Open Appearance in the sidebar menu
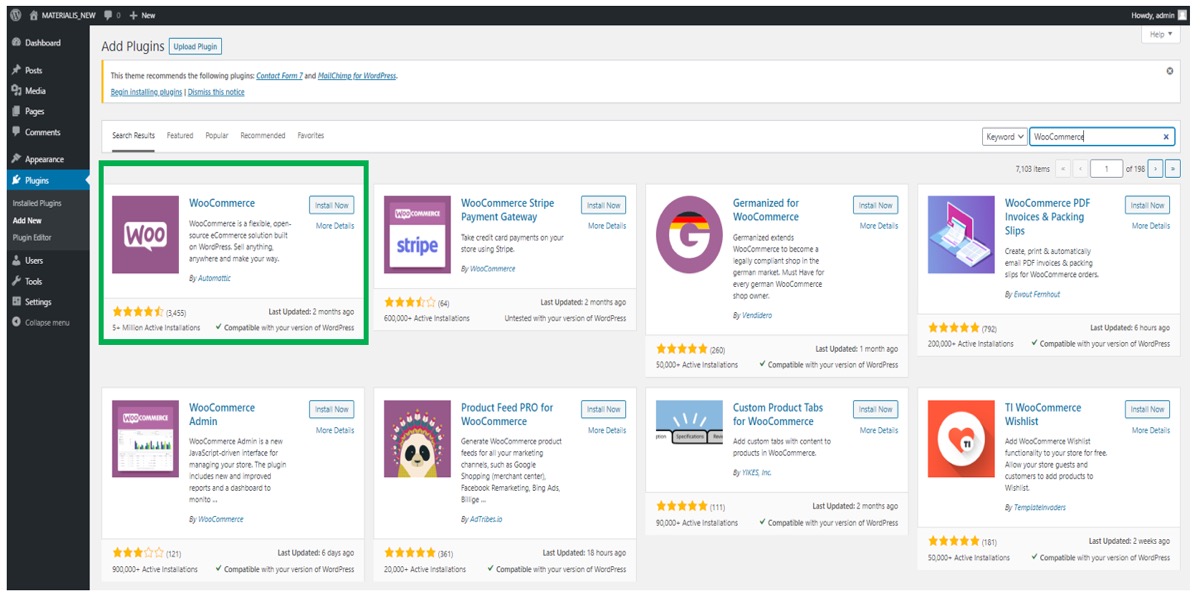 pyautogui.click(x=44, y=159)
